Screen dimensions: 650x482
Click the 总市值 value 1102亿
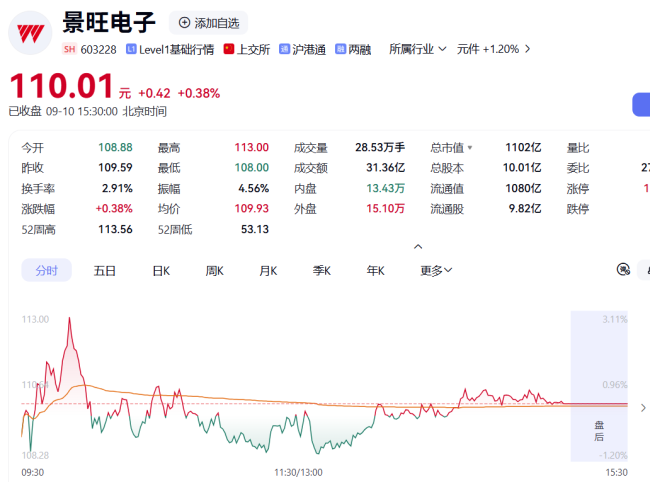click(523, 148)
